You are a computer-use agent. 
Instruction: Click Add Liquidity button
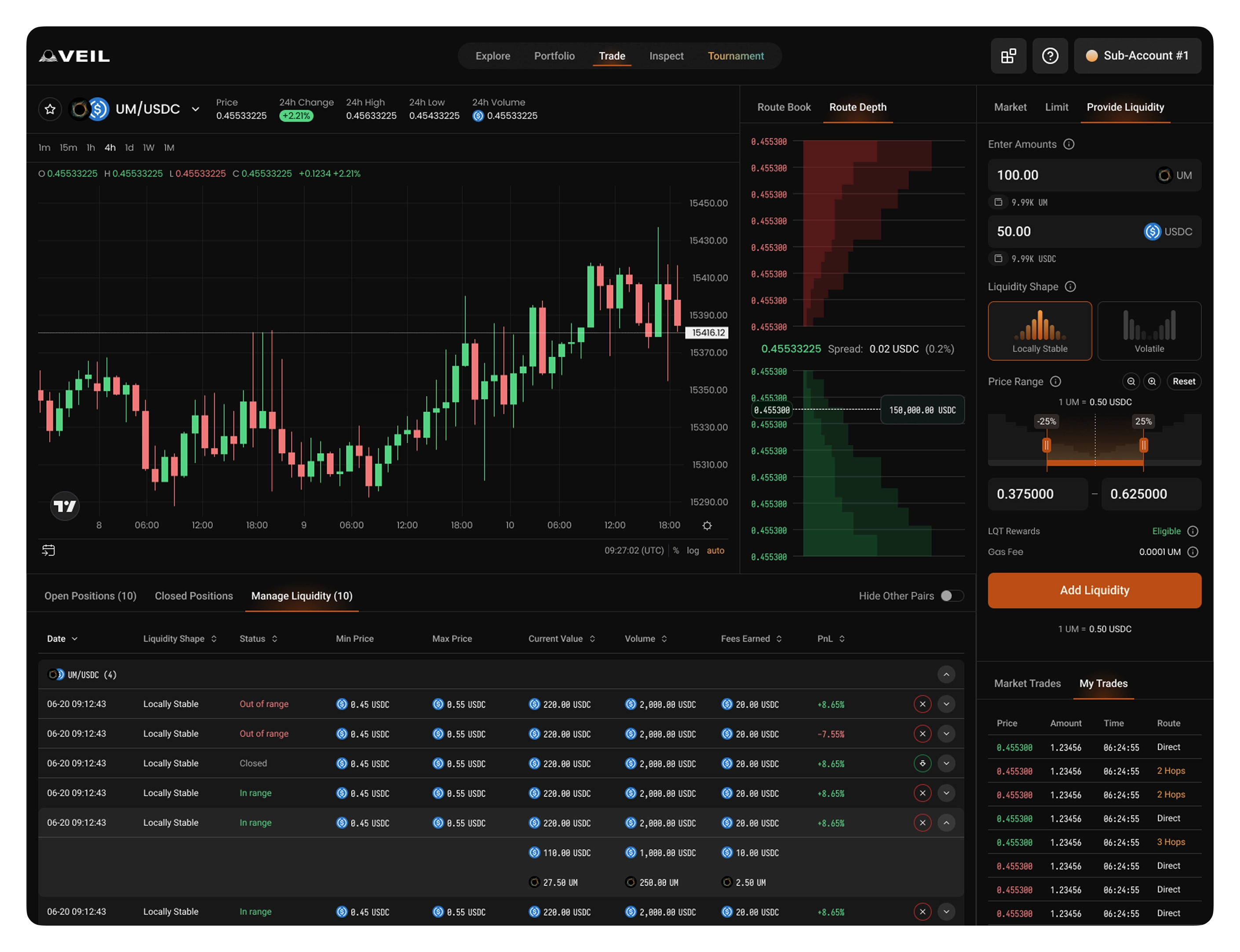click(x=1094, y=590)
